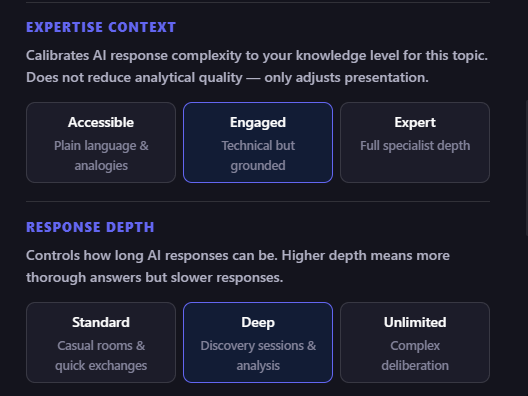Click "Controls how long AI responses" sentence
Image resolution: width=528 pixels, height=396 pixels.
(x=238, y=256)
